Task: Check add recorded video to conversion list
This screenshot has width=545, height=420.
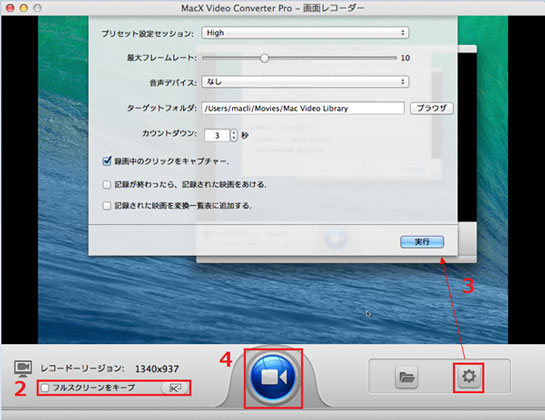Action: pyautogui.click(x=107, y=205)
